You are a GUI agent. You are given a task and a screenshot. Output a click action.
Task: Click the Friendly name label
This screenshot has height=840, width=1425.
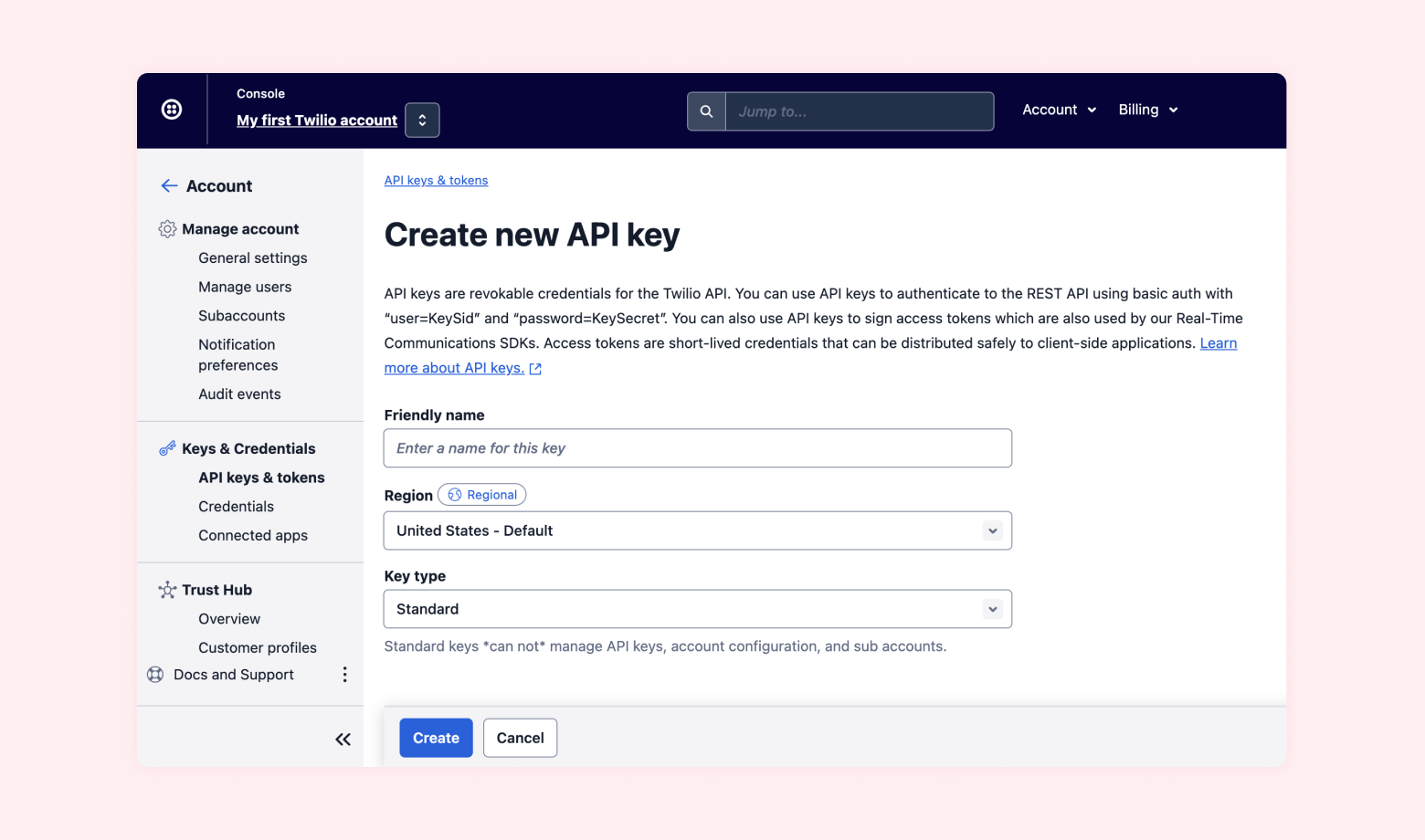[x=434, y=415]
